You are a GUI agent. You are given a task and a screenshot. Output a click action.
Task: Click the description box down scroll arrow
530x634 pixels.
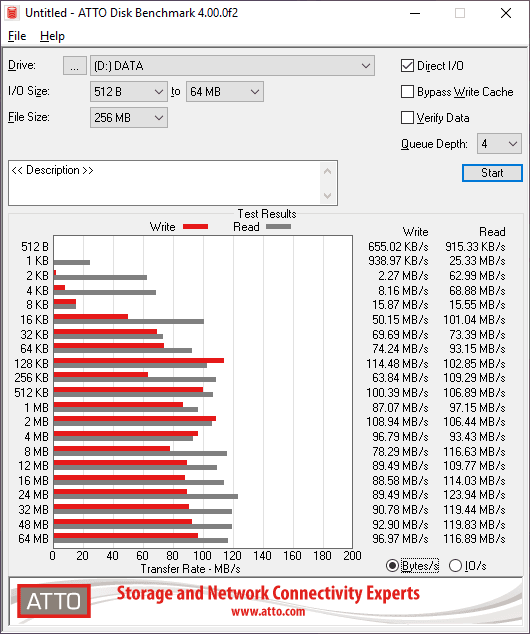[327, 196]
